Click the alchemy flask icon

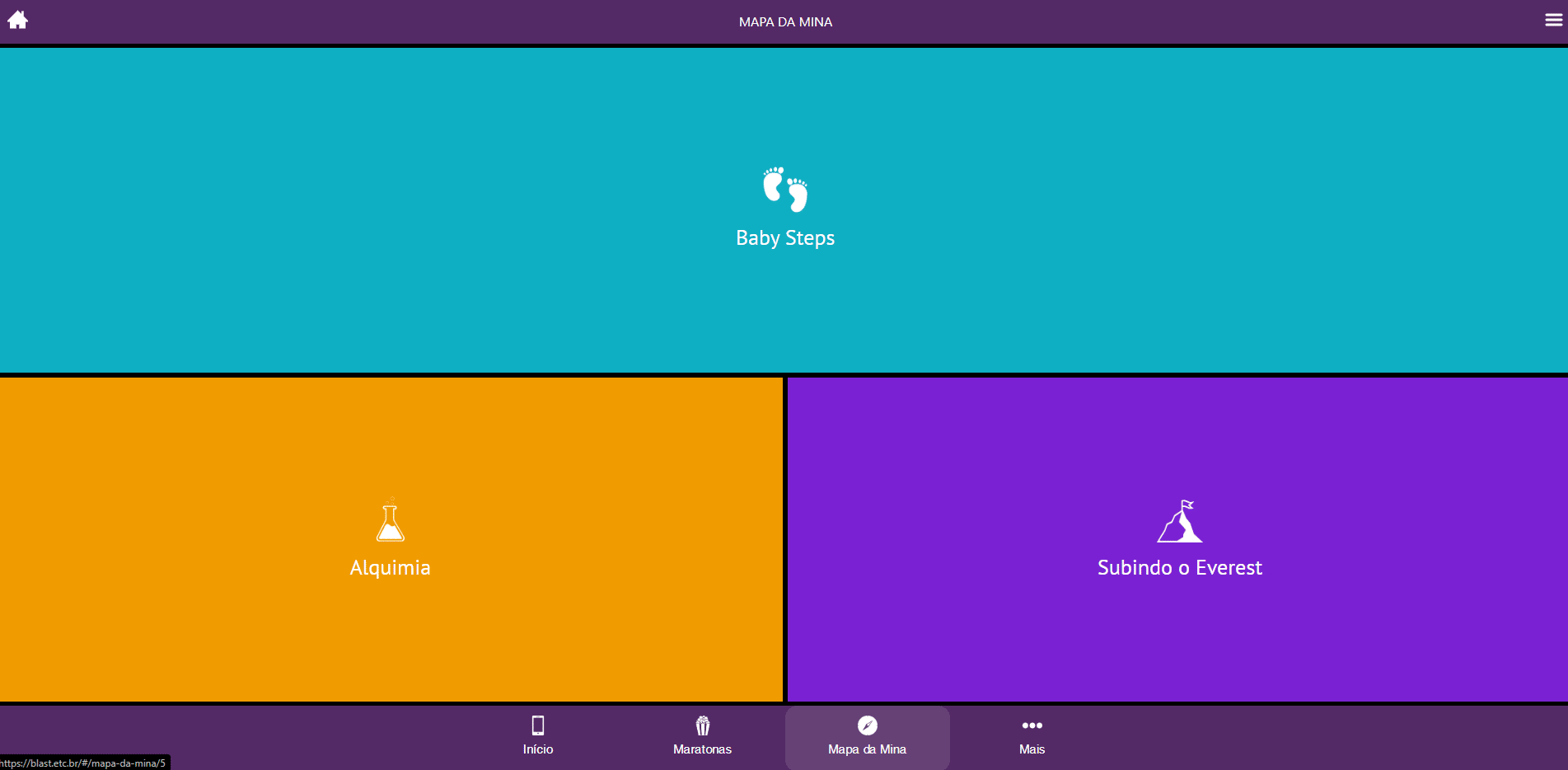(390, 519)
